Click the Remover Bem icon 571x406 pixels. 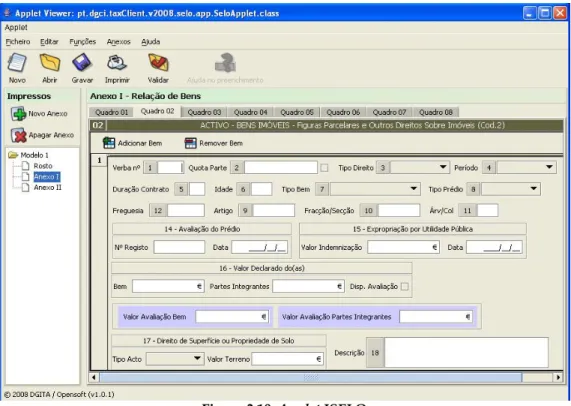click(190, 143)
